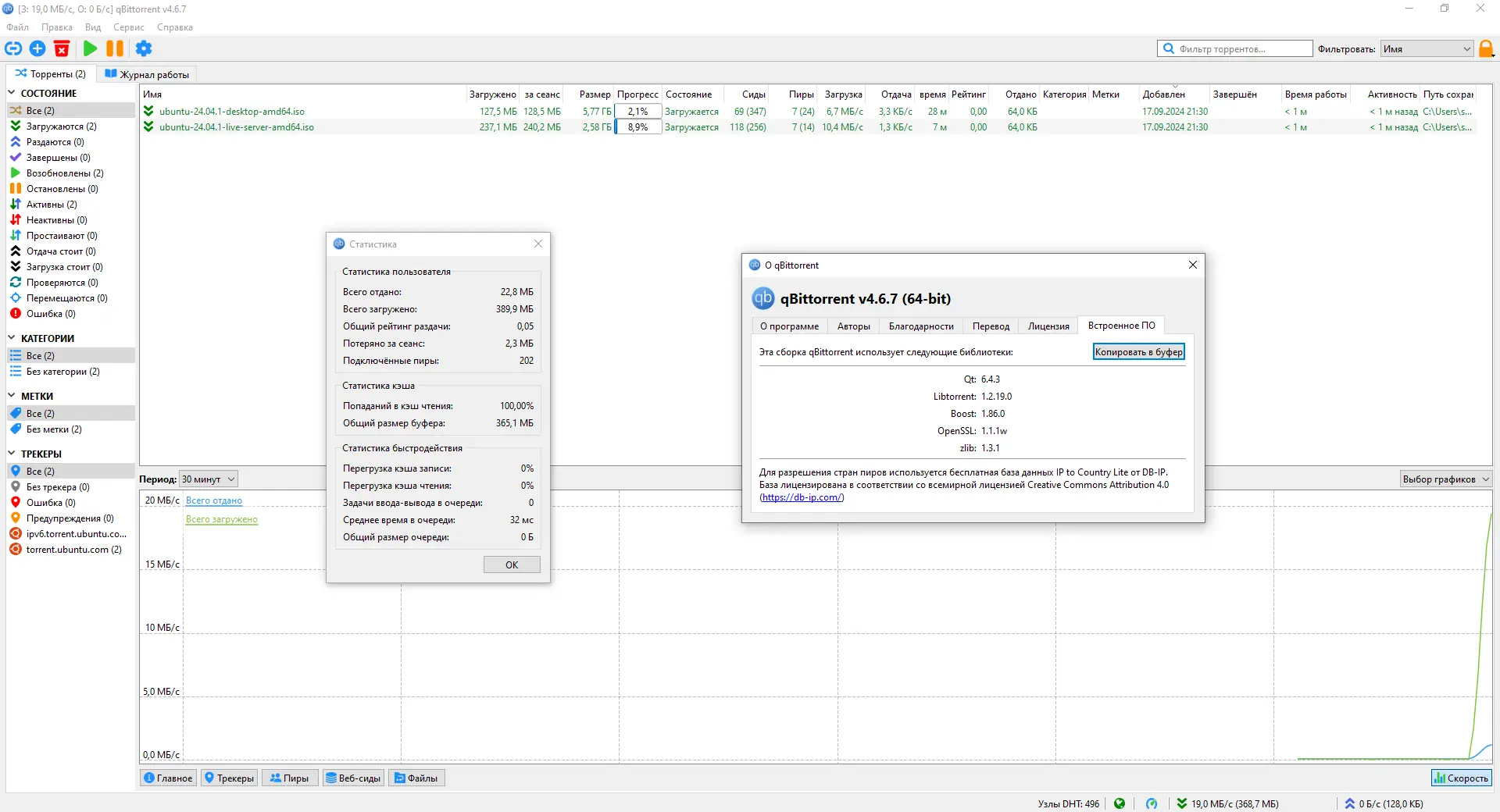Toggle alternative speed limits icon in status bar
Image resolution: width=1500 pixels, height=812 pixels.
tap(1152, 803)
